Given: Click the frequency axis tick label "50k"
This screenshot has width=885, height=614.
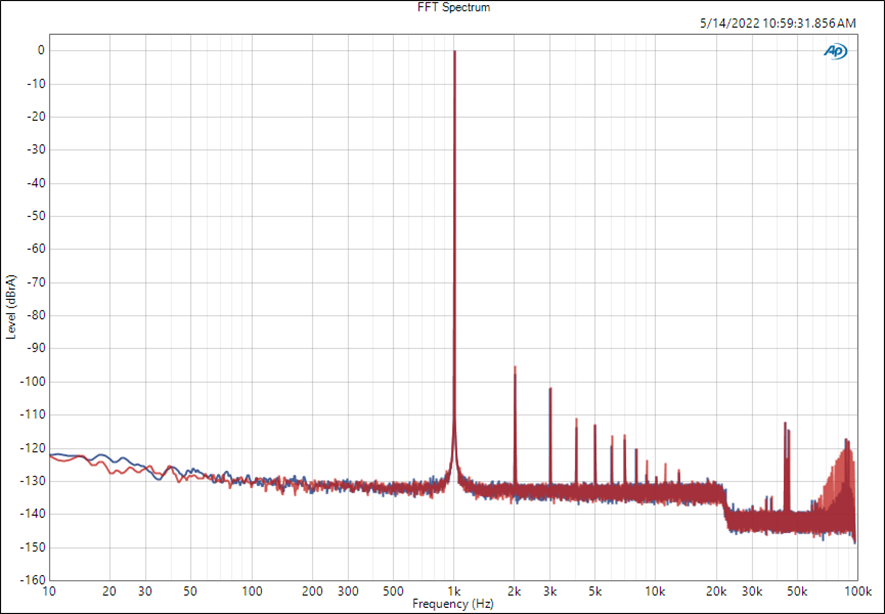Looking at the screenshot, I should click(797, 591).
